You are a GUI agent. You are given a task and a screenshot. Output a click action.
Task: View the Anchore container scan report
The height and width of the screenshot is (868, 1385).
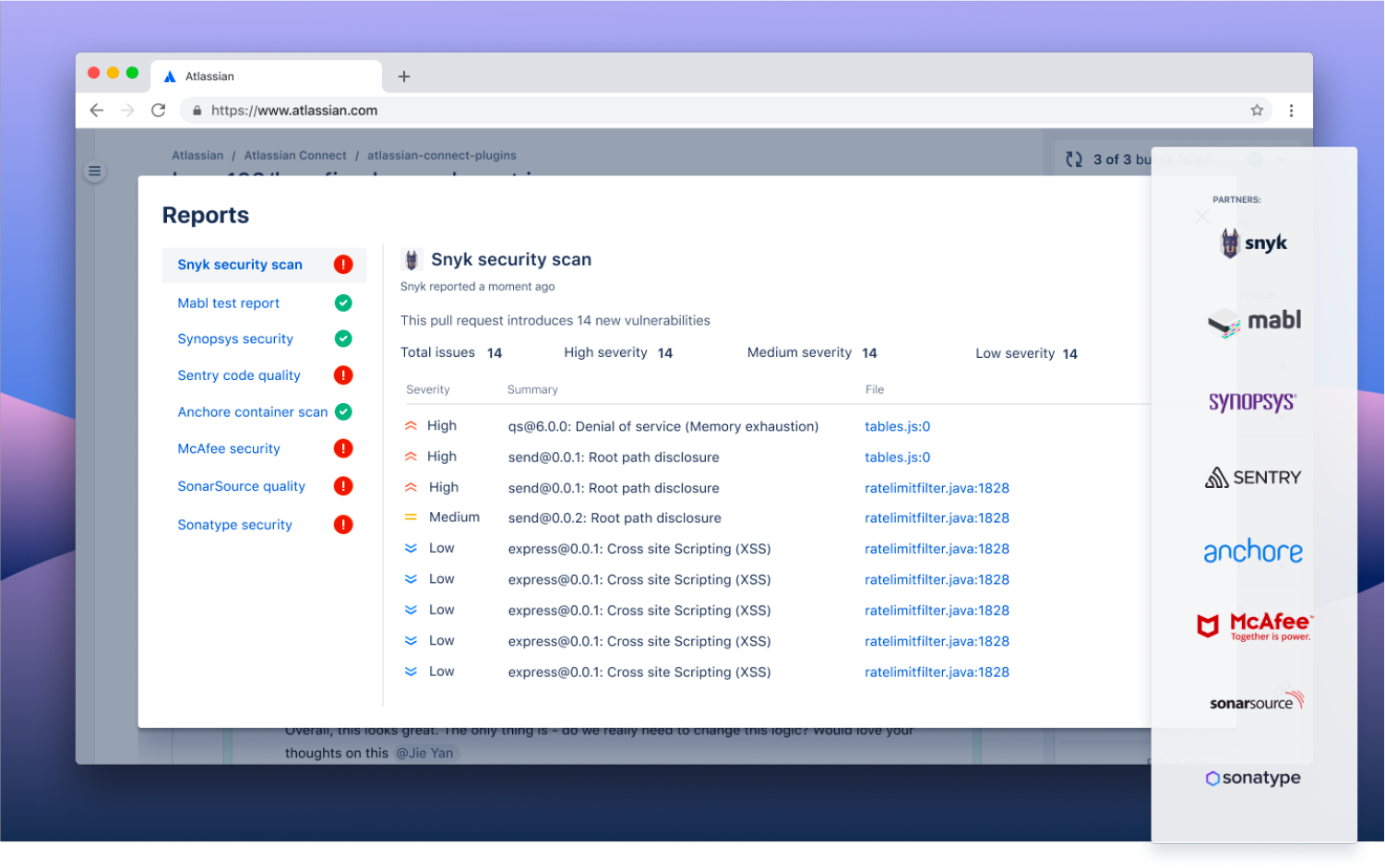point(253,412)
